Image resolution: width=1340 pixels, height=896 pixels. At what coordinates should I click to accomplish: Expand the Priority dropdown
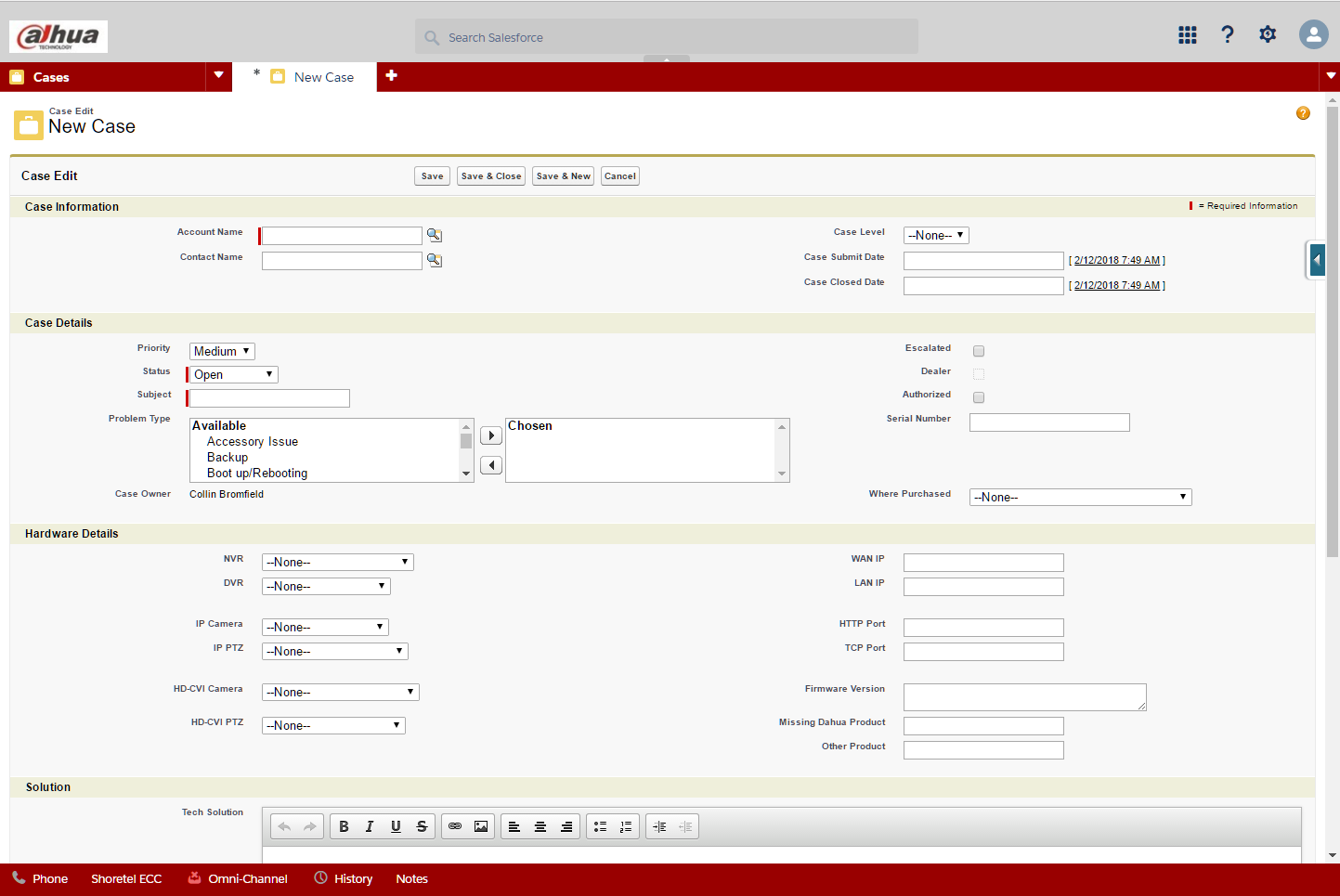pyautogui.click(x=222, y=351)
